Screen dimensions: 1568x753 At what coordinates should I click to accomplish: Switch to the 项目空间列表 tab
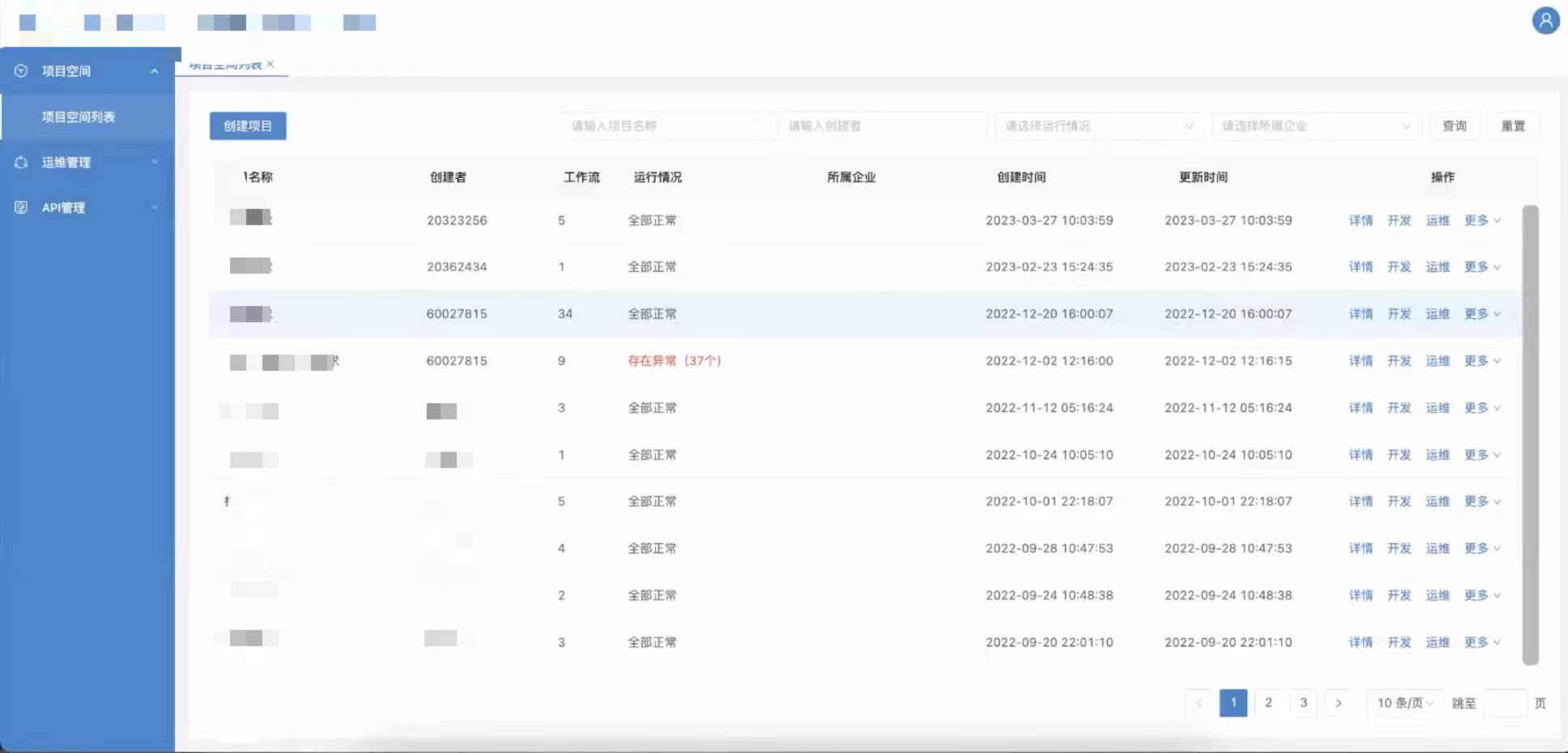click(226, 65)
